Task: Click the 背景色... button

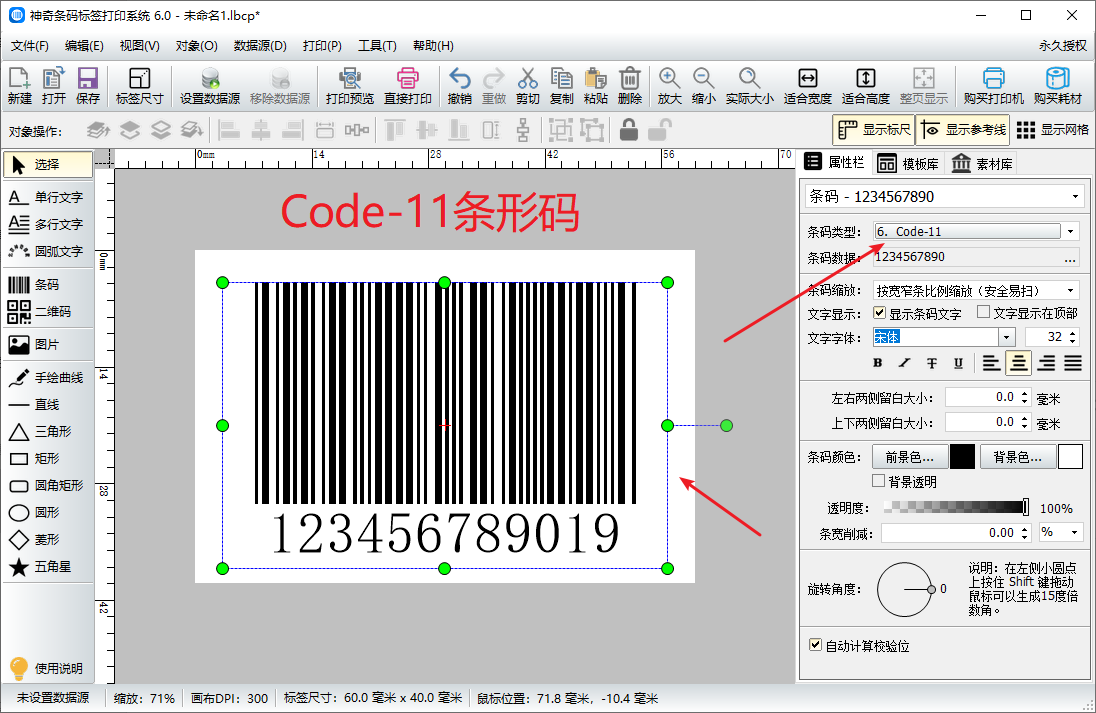Action: 1017,457
